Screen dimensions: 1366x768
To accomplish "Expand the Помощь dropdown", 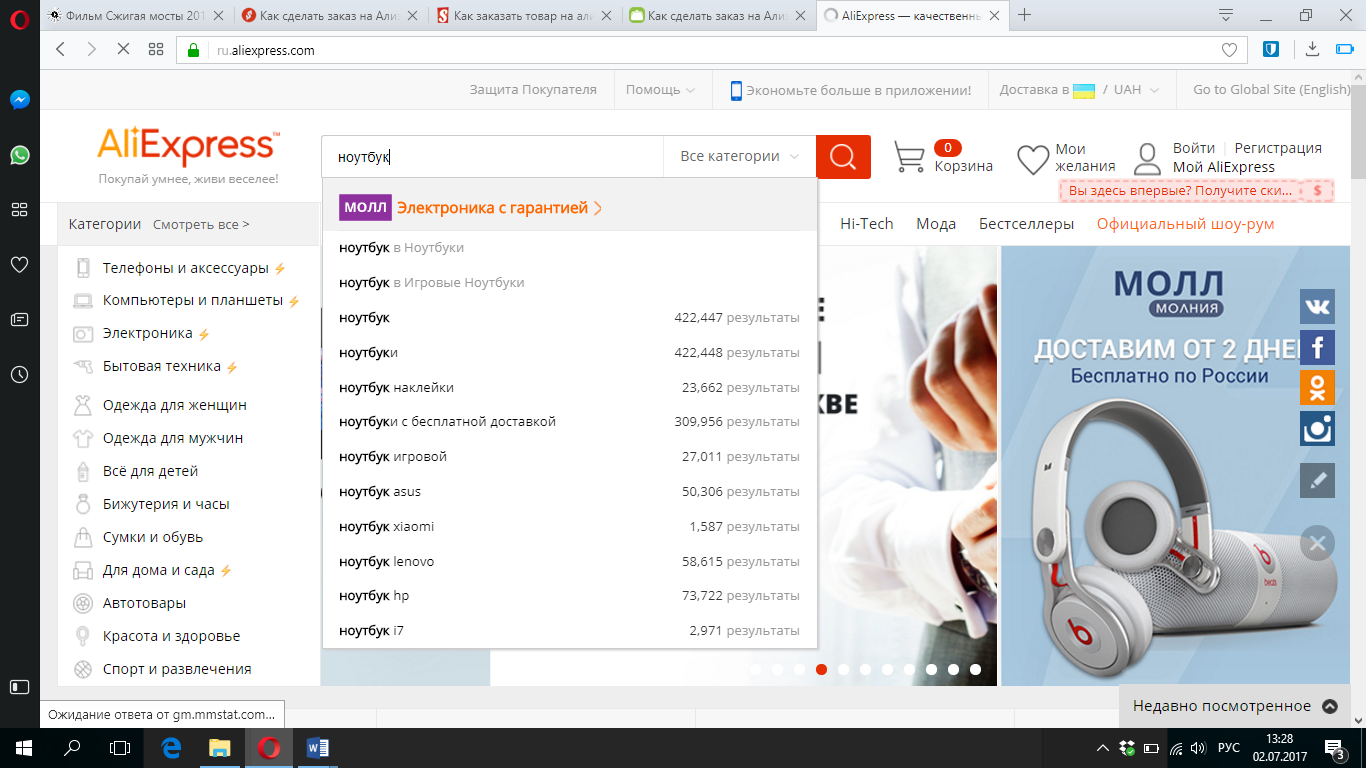I will pyautogui.click(x=661, y=89).
